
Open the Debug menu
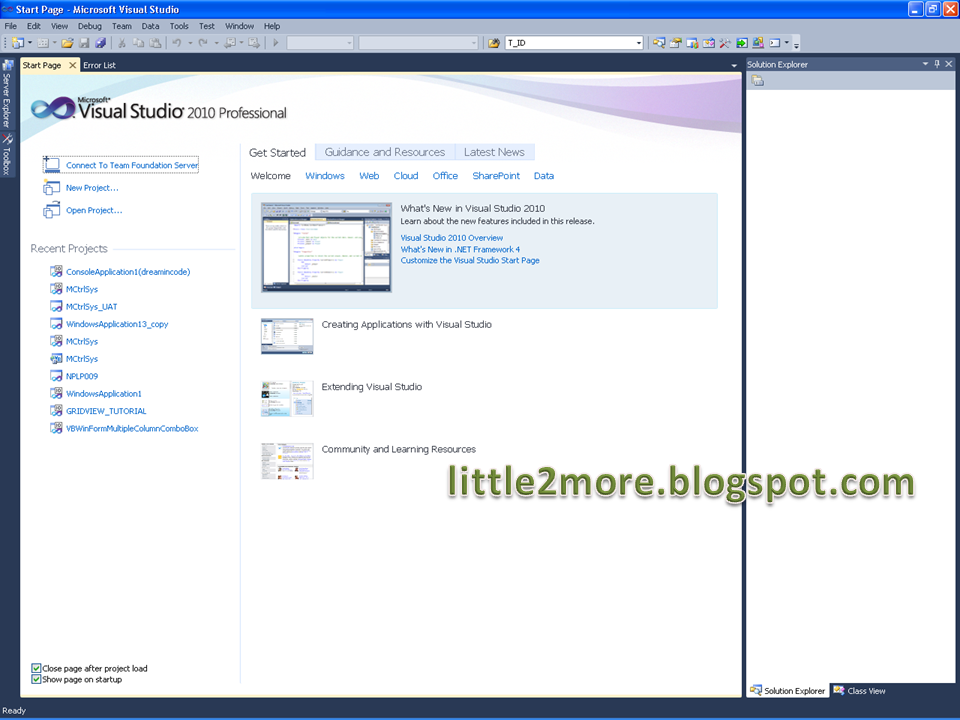pos(89,26)
